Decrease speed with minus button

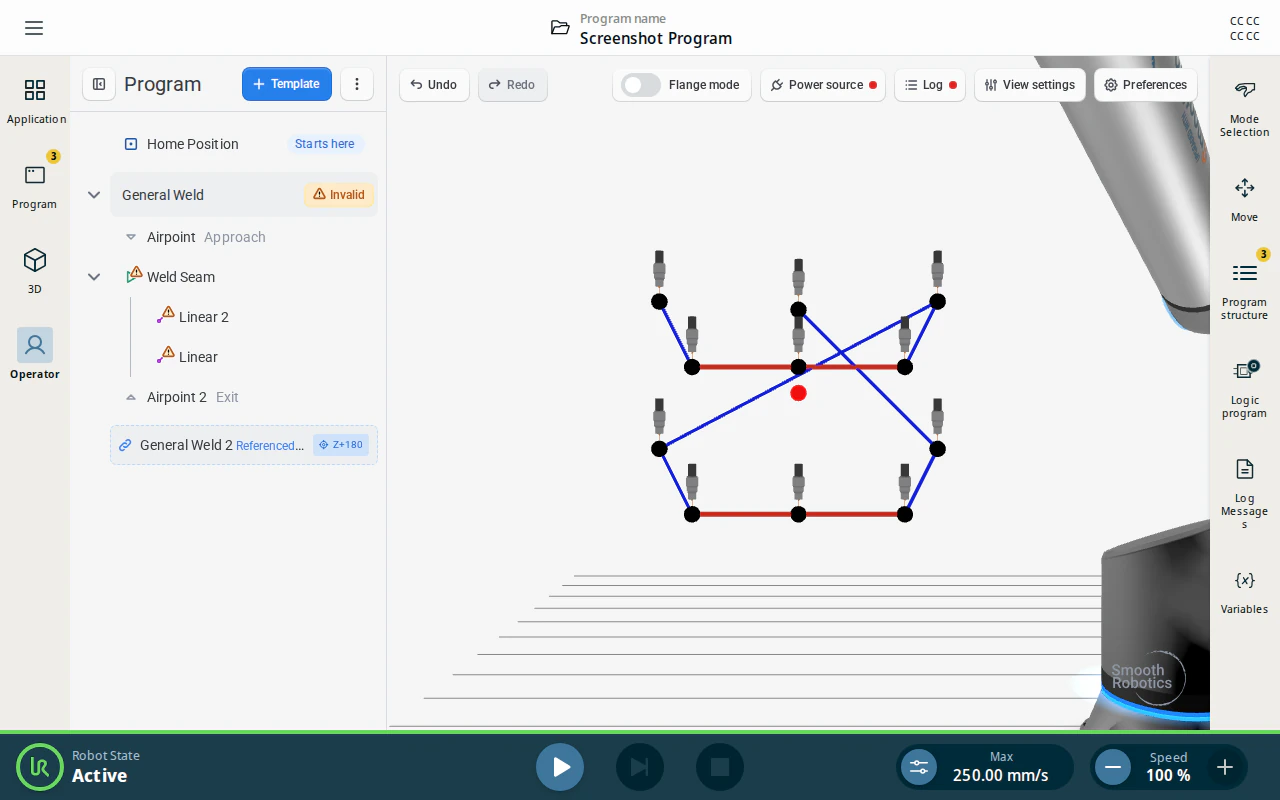[1112, 767]
